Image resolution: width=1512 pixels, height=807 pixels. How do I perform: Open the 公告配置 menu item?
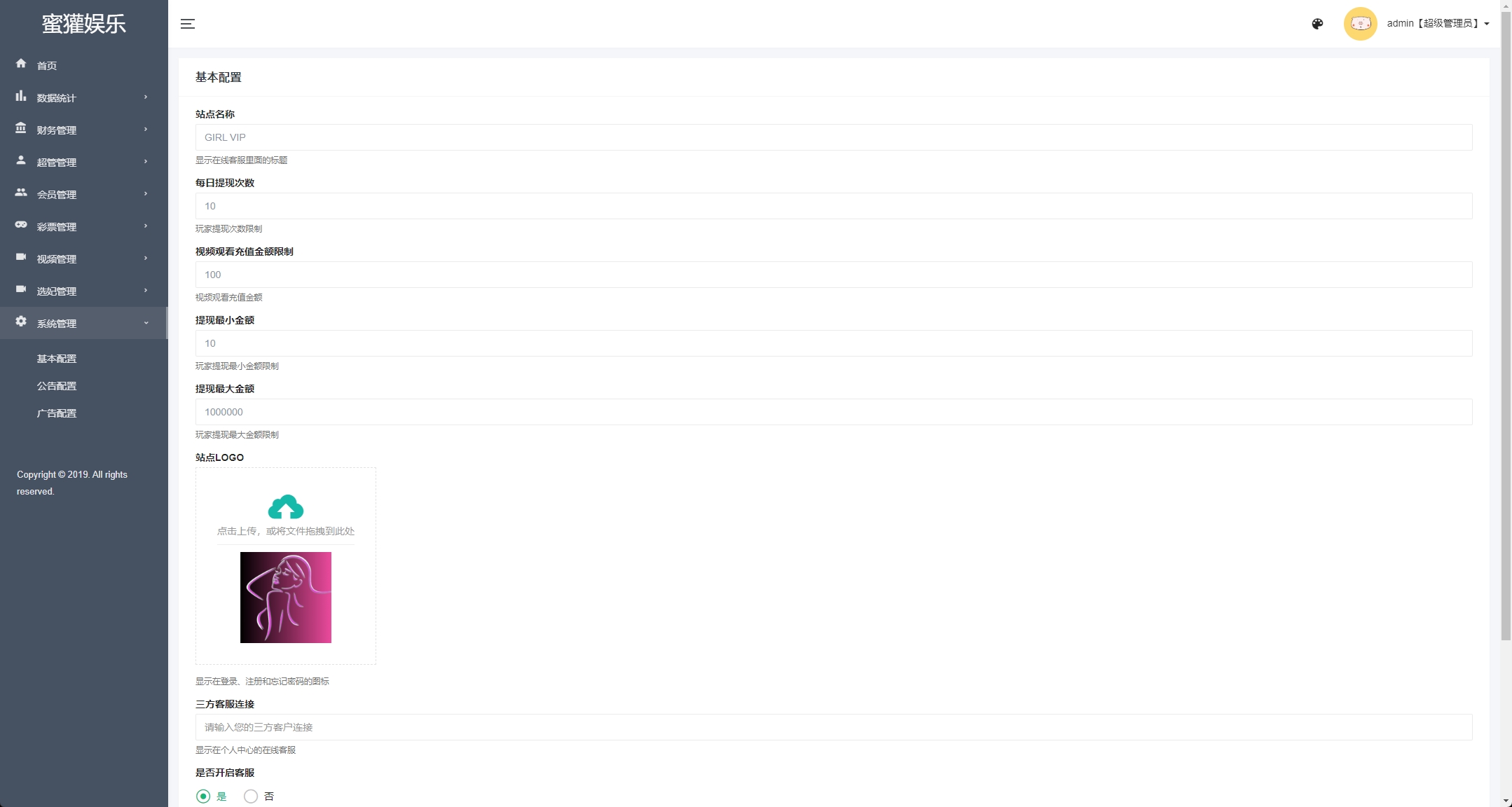tap(56, 386)
